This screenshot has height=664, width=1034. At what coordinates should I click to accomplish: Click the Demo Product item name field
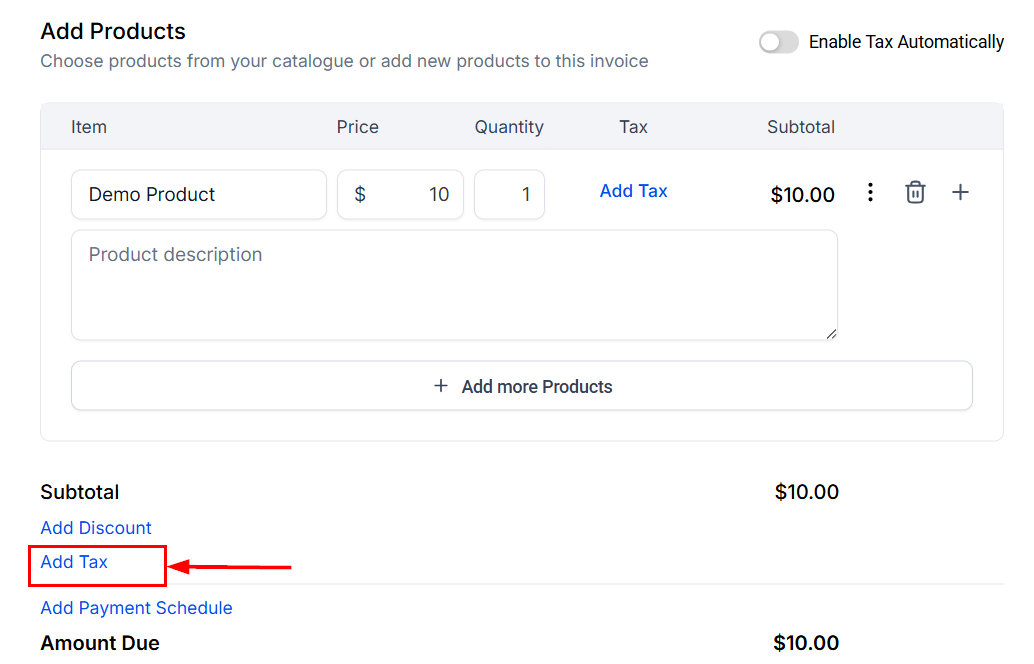pyautogui.click(x=198, y=195)
